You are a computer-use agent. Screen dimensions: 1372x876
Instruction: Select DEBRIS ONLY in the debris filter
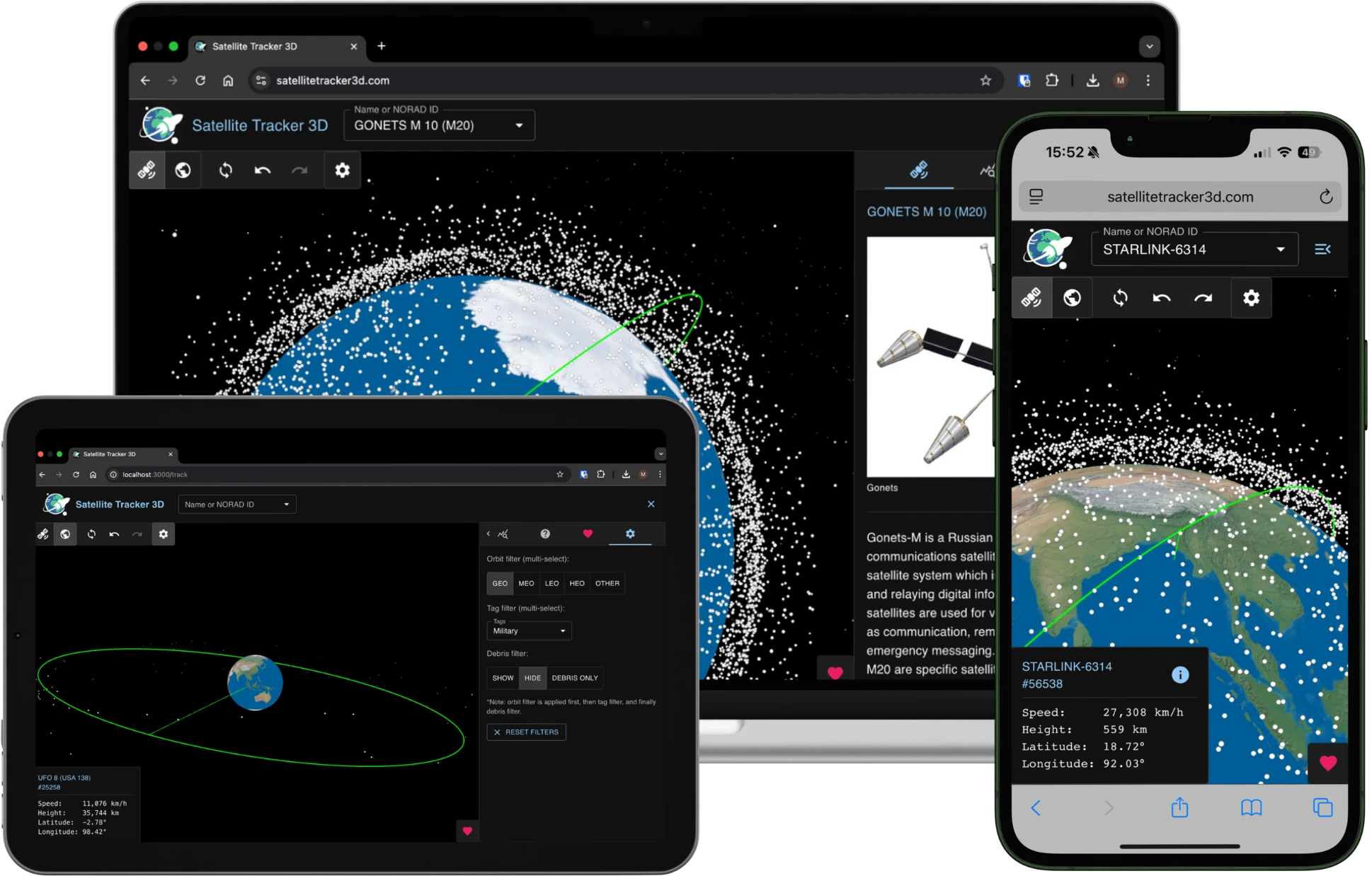point(575,678)
